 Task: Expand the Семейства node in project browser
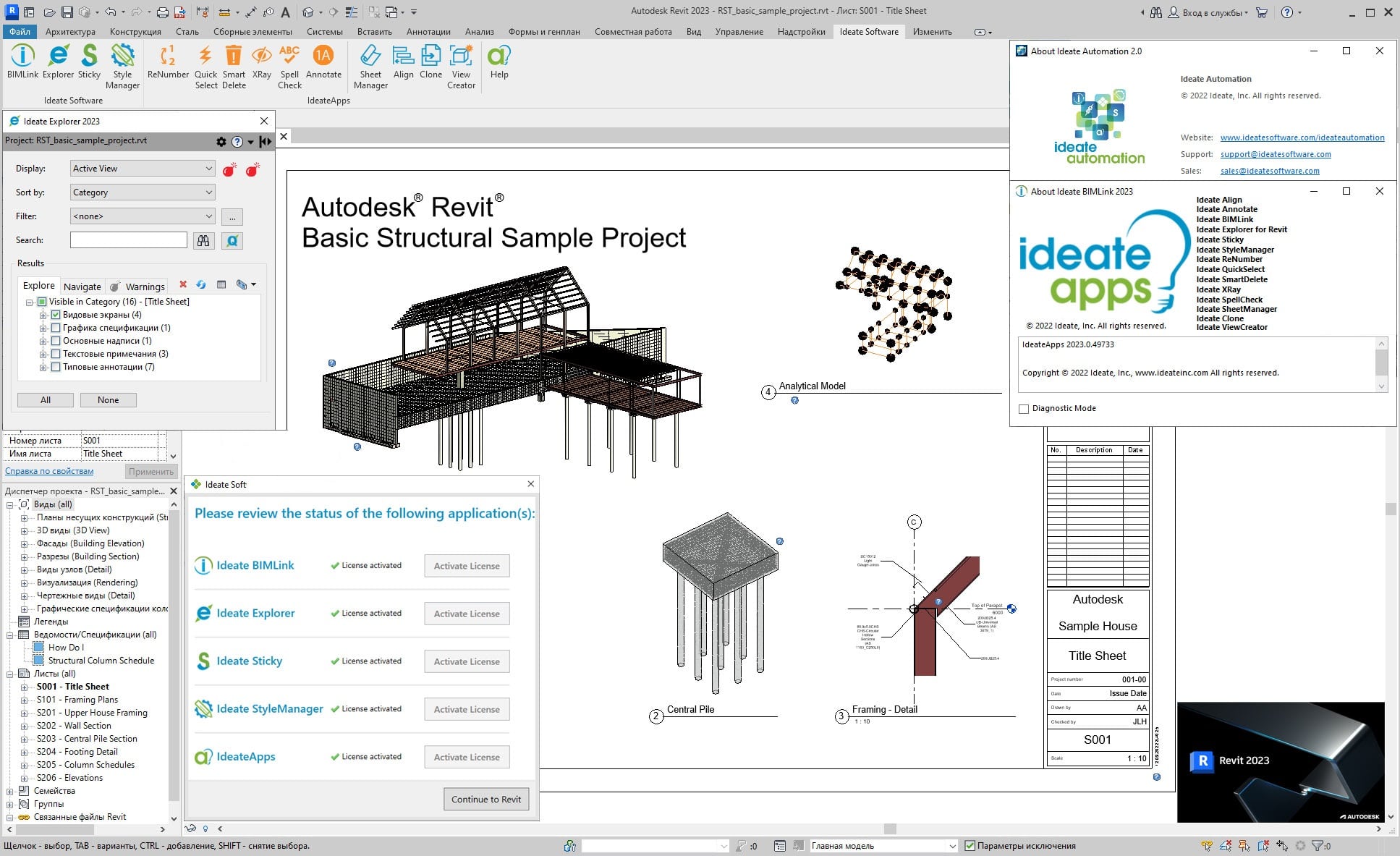pyautogui.click(x=10, y=792)
